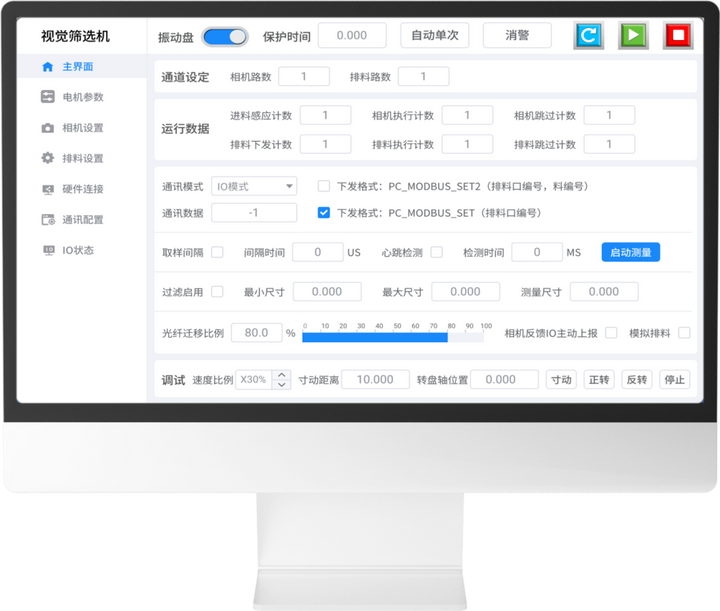Viewport: 720px width, 611px height.
Task: Open the 通讯模式 IO模式 dropdown
Action: [254, 186]
